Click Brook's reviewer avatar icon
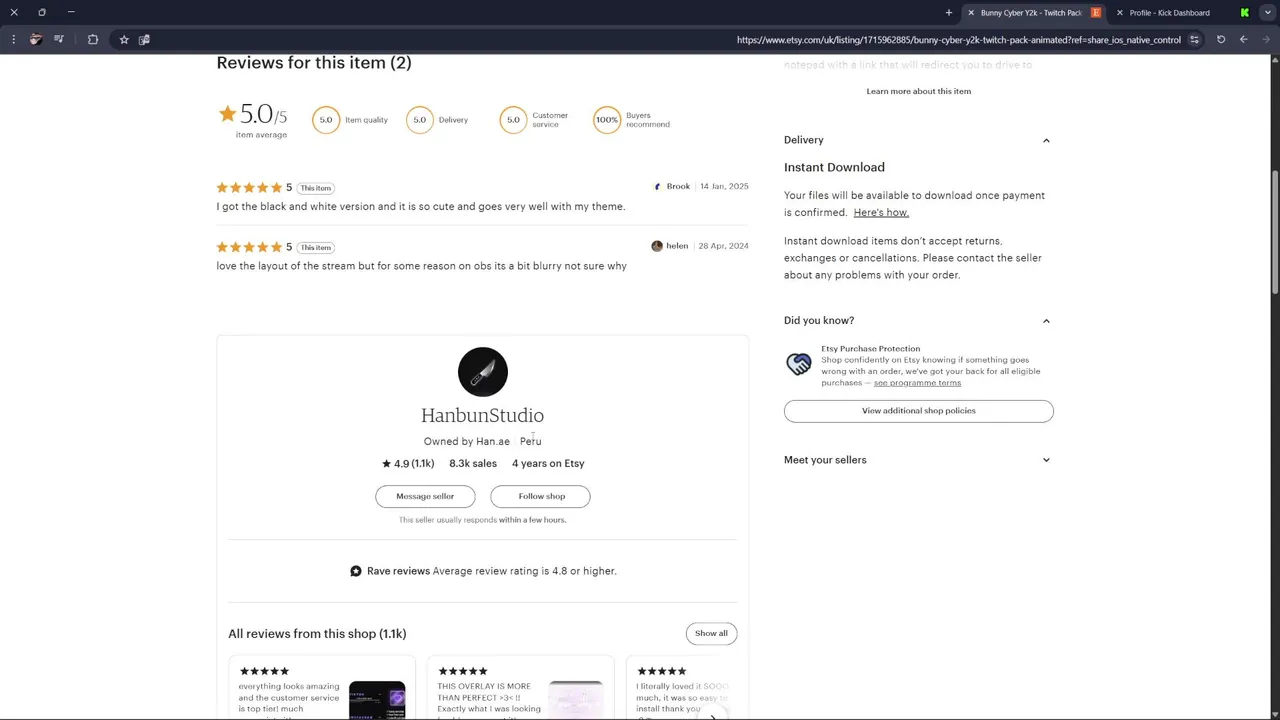 coord(657,187)
